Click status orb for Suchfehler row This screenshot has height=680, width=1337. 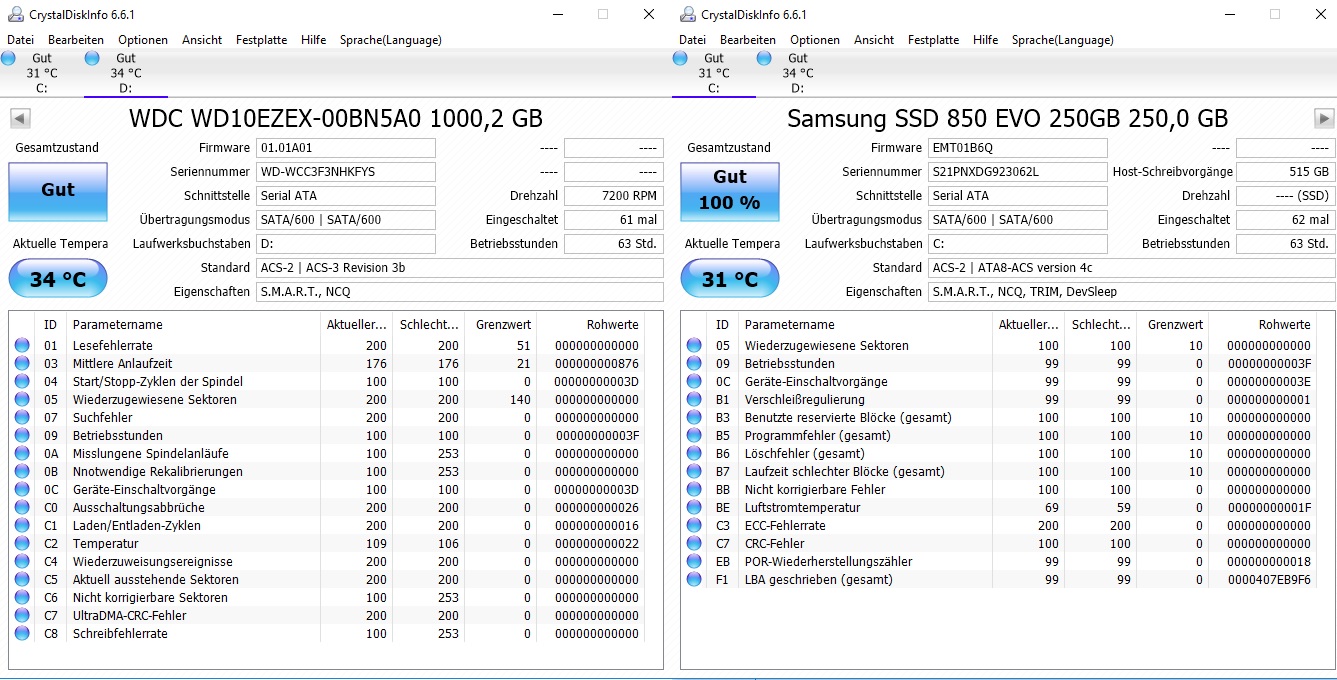[22, 418]
